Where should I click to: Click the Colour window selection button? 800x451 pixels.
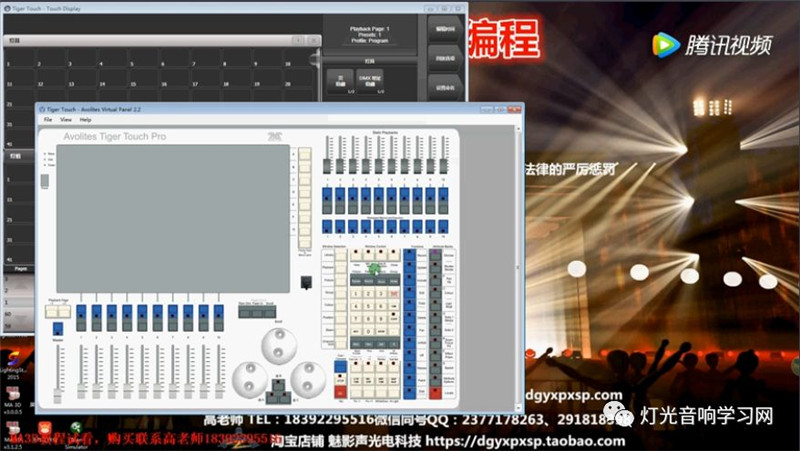click(341, 305)
